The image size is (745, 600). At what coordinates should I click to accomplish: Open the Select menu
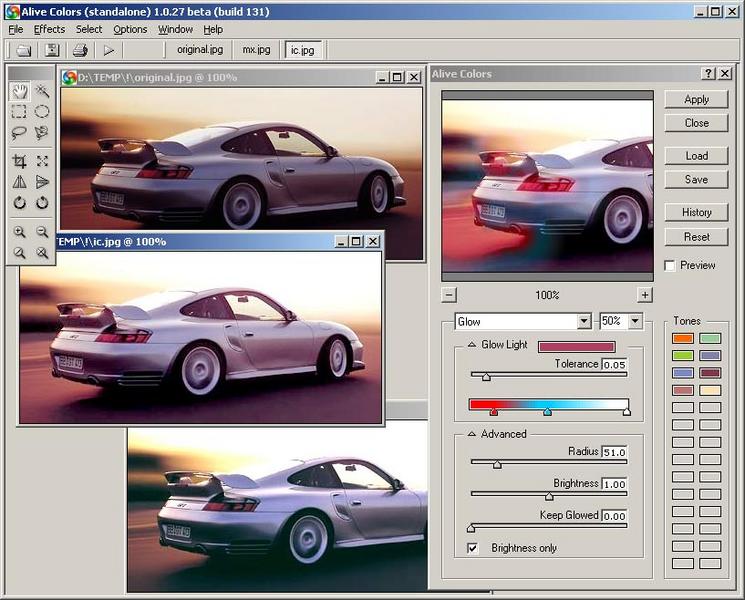click(x=89, y=29)
